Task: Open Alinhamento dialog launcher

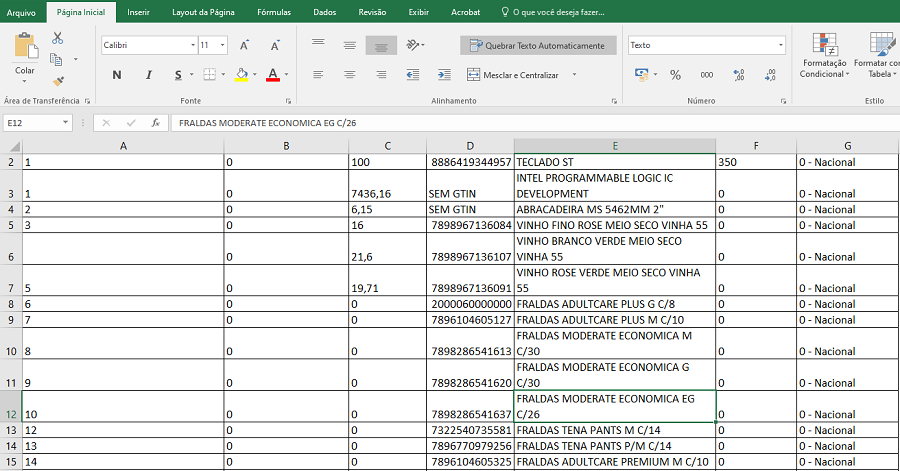Action: point(614,101)
